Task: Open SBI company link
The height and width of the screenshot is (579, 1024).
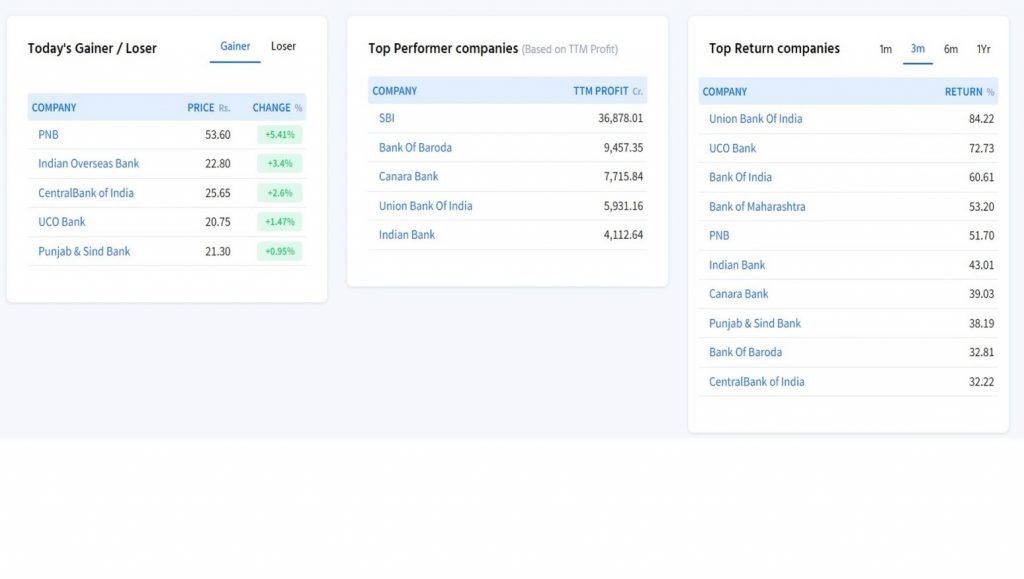Action: 387,118
